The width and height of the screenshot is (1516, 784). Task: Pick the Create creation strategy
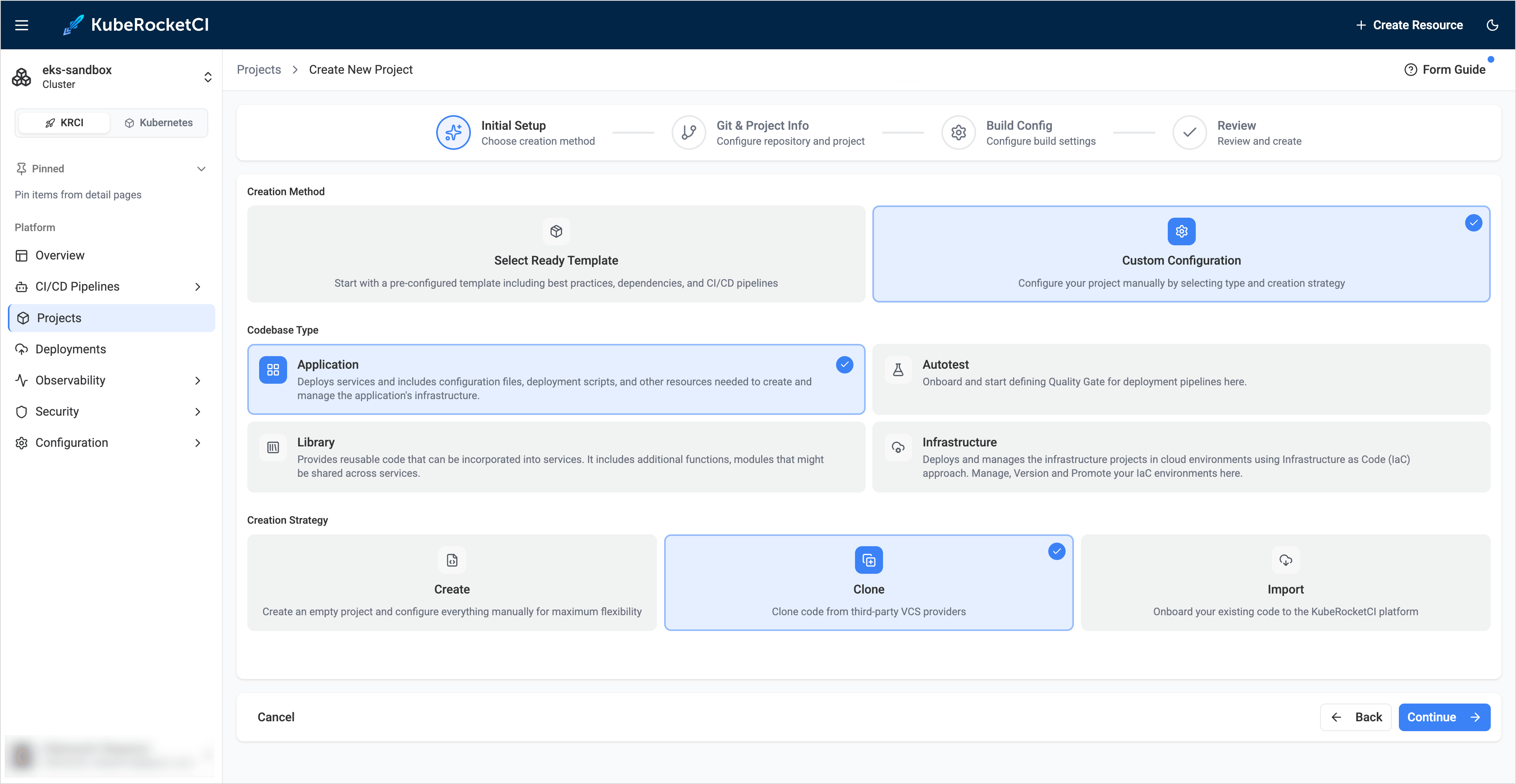coord(452,583)
